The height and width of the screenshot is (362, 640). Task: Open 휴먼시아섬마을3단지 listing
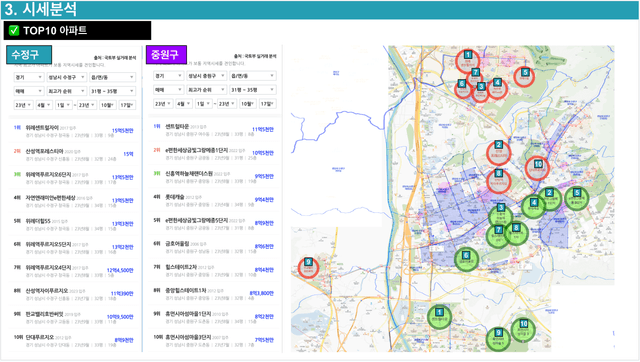[x=213, y=339]
